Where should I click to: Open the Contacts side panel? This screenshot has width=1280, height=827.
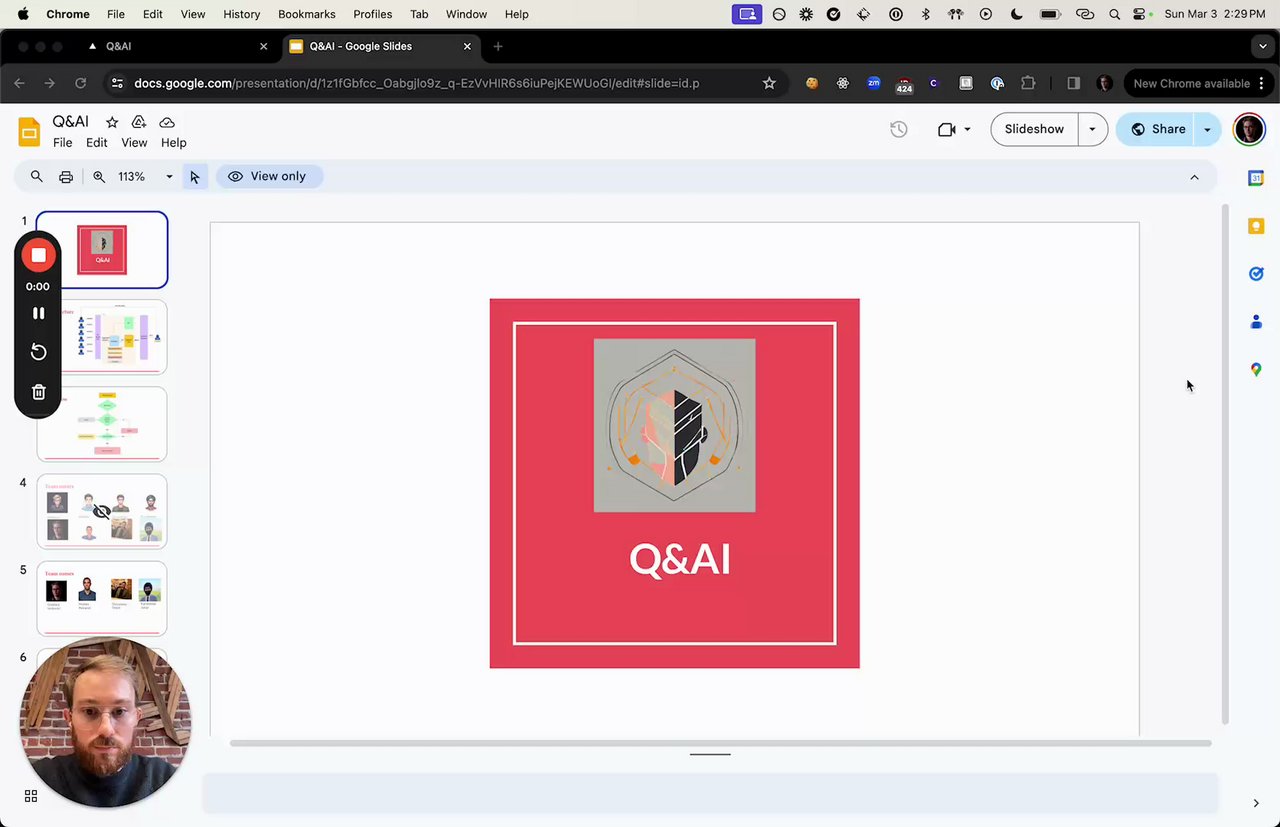(x=1256, y=322)
